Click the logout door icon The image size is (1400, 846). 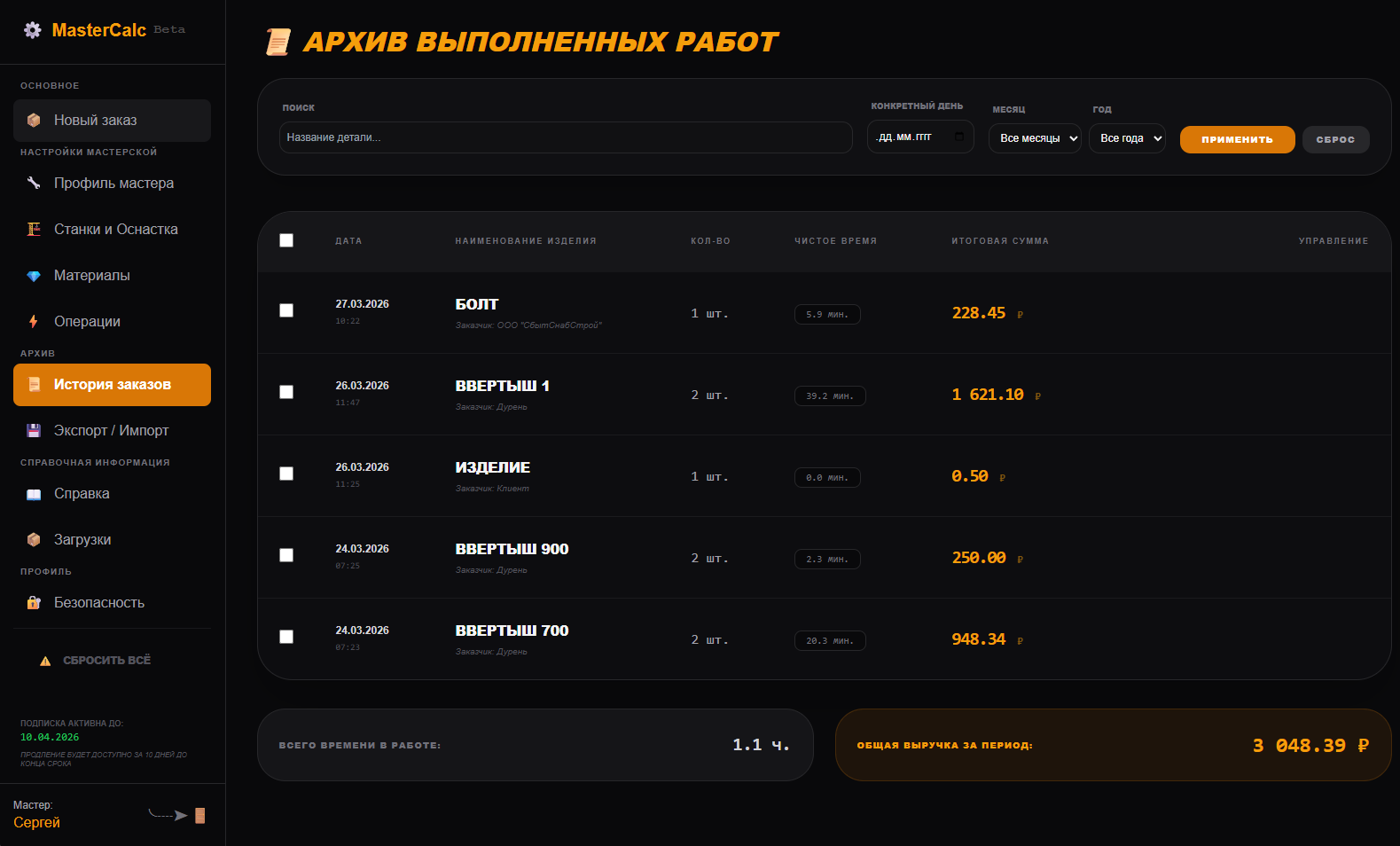coord(199,816)
